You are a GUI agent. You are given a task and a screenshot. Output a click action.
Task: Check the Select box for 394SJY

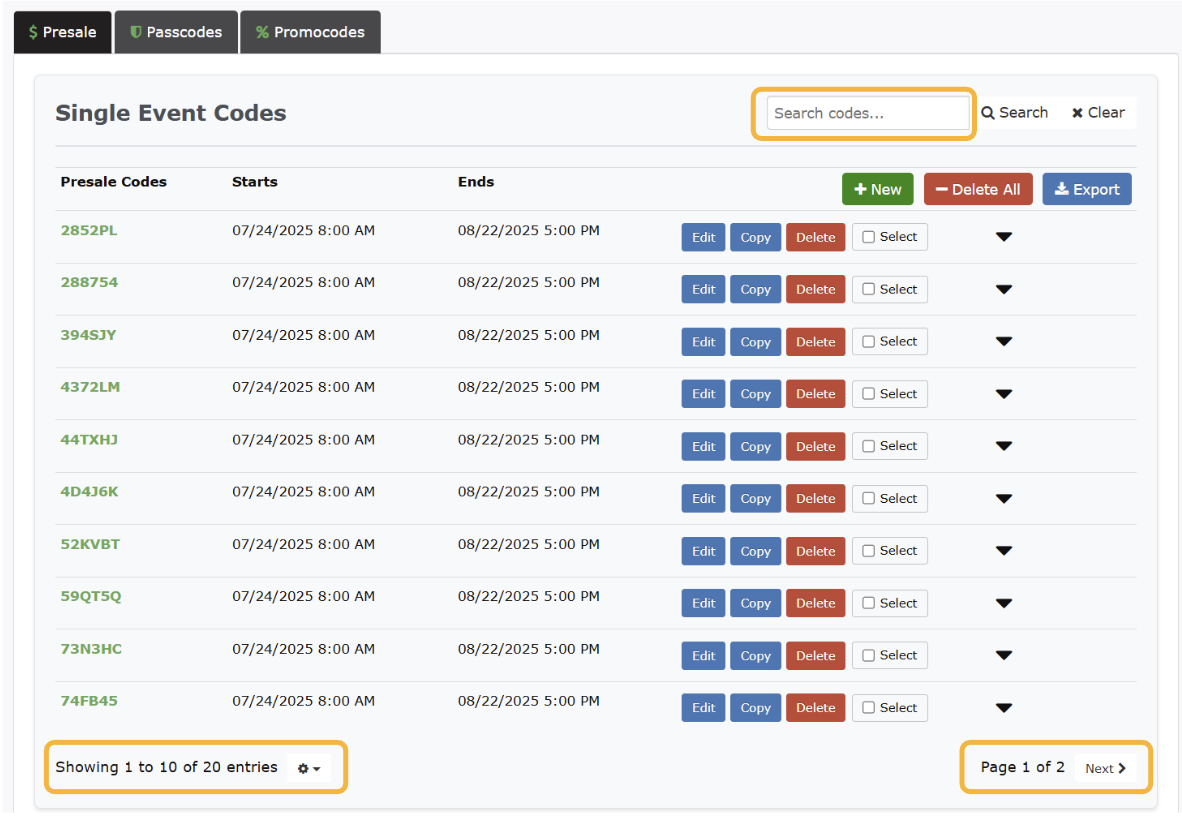[868, 342]
